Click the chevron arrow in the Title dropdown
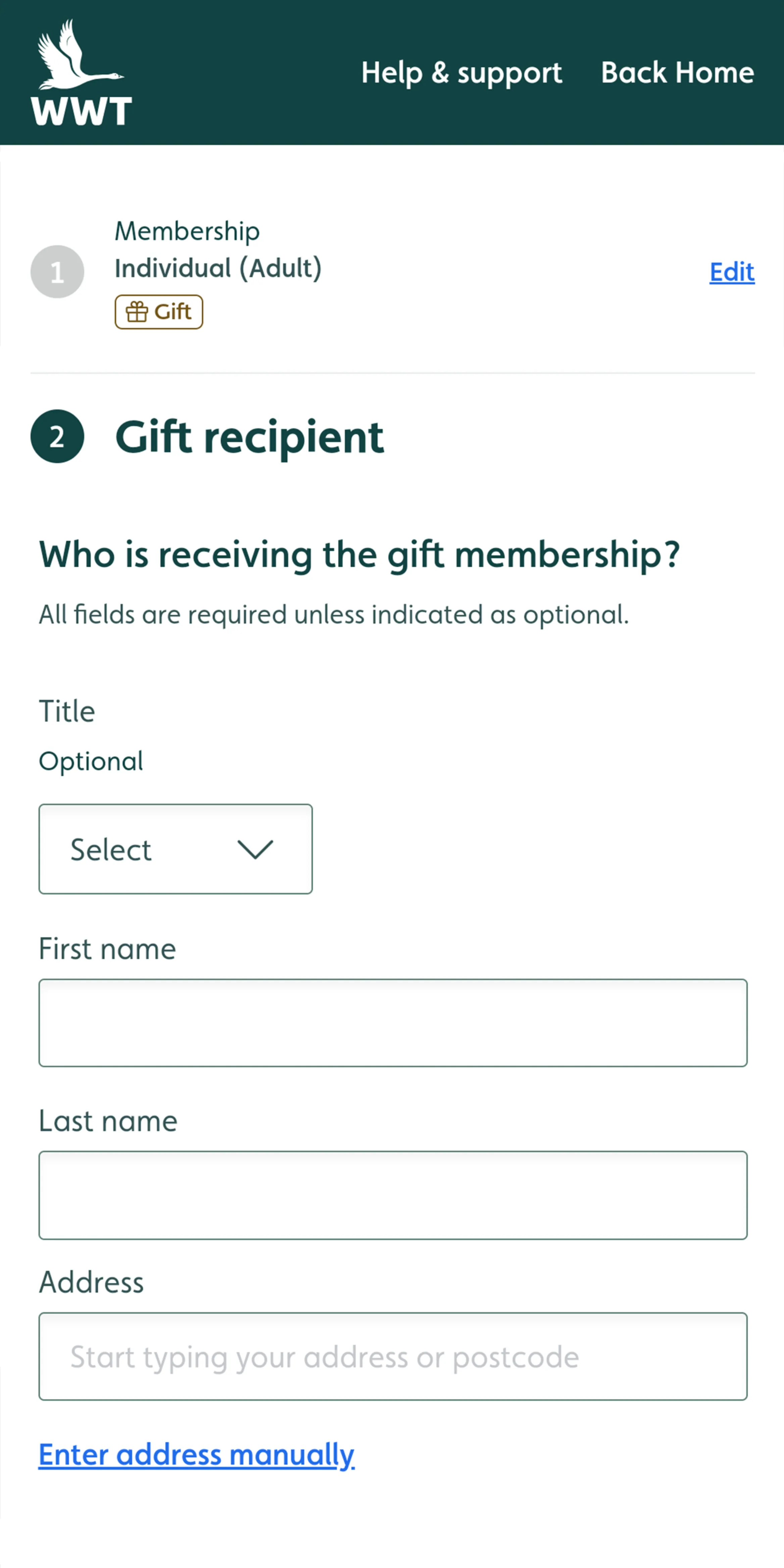Viewport: 784px width, 1568px height. coord(255,849)
